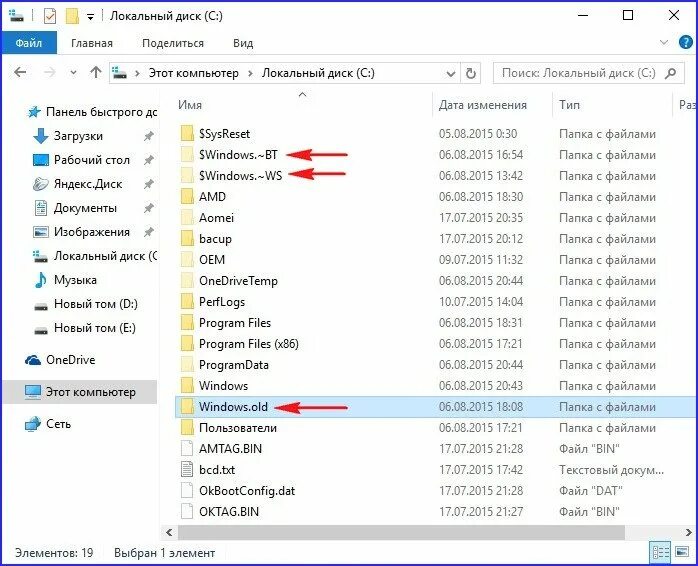The height and width of the screenshot is (566, 698).
Task: Switch to details view icon in status bar
Action: click(x=661, y=553)
